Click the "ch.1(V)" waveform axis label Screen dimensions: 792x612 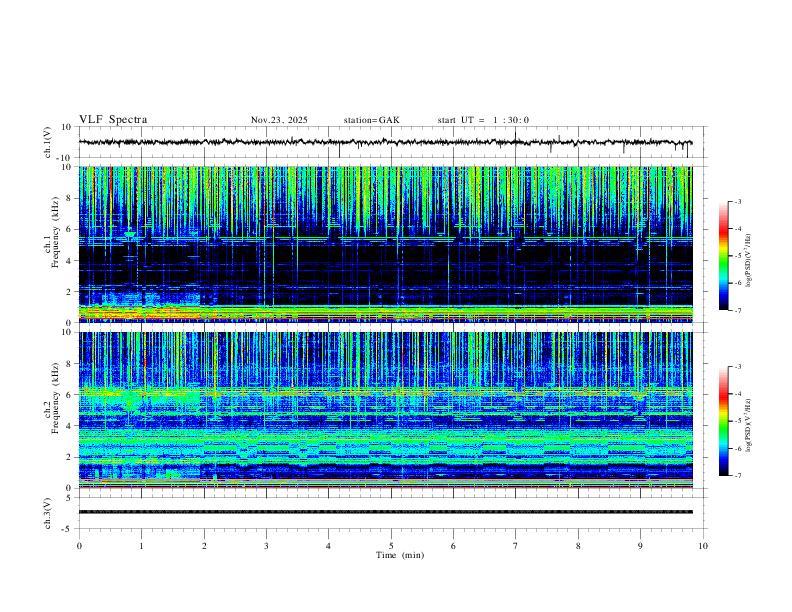click(x=48, y=142)
